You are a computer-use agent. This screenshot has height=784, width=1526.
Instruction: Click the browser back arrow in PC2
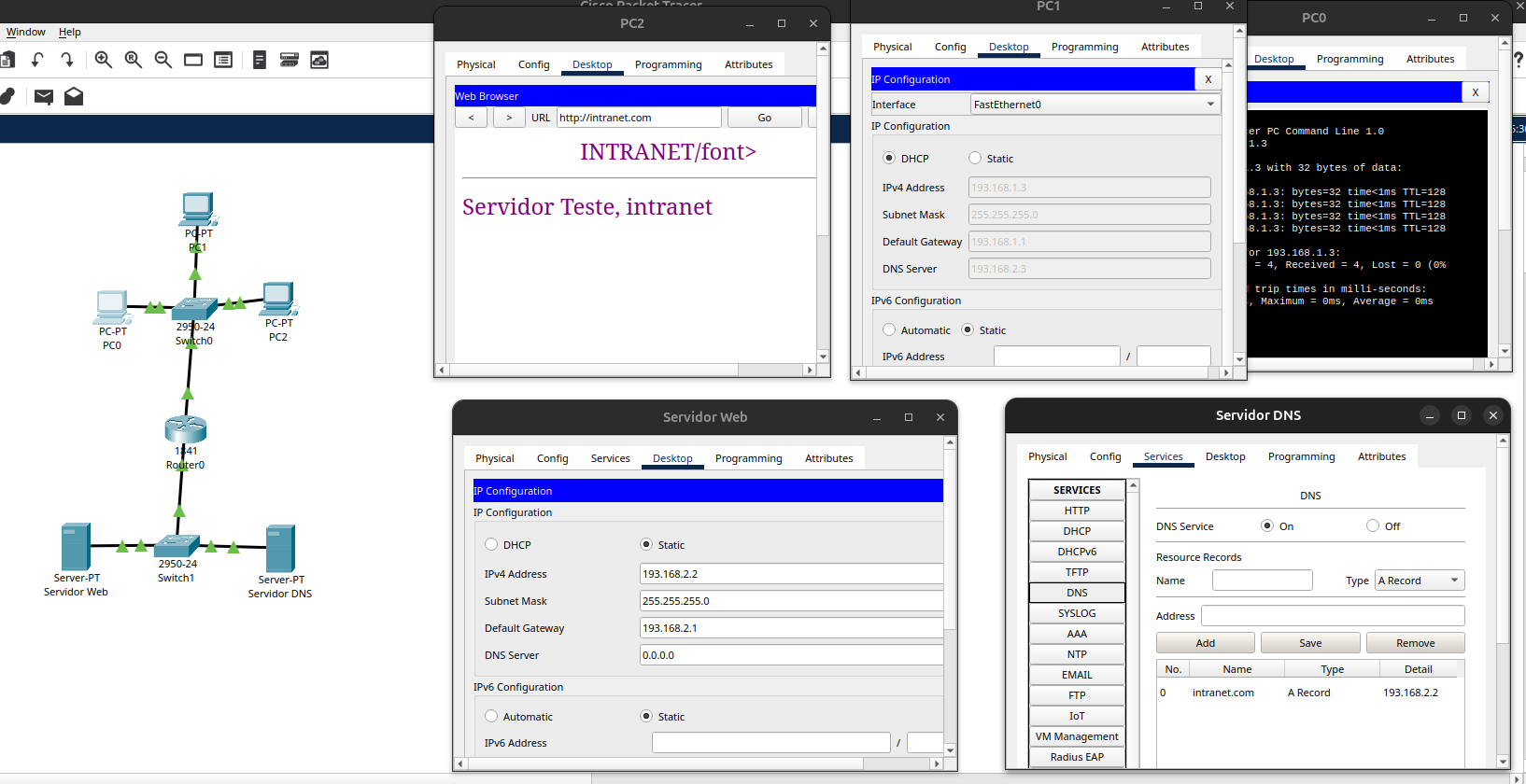coord(472,118)
